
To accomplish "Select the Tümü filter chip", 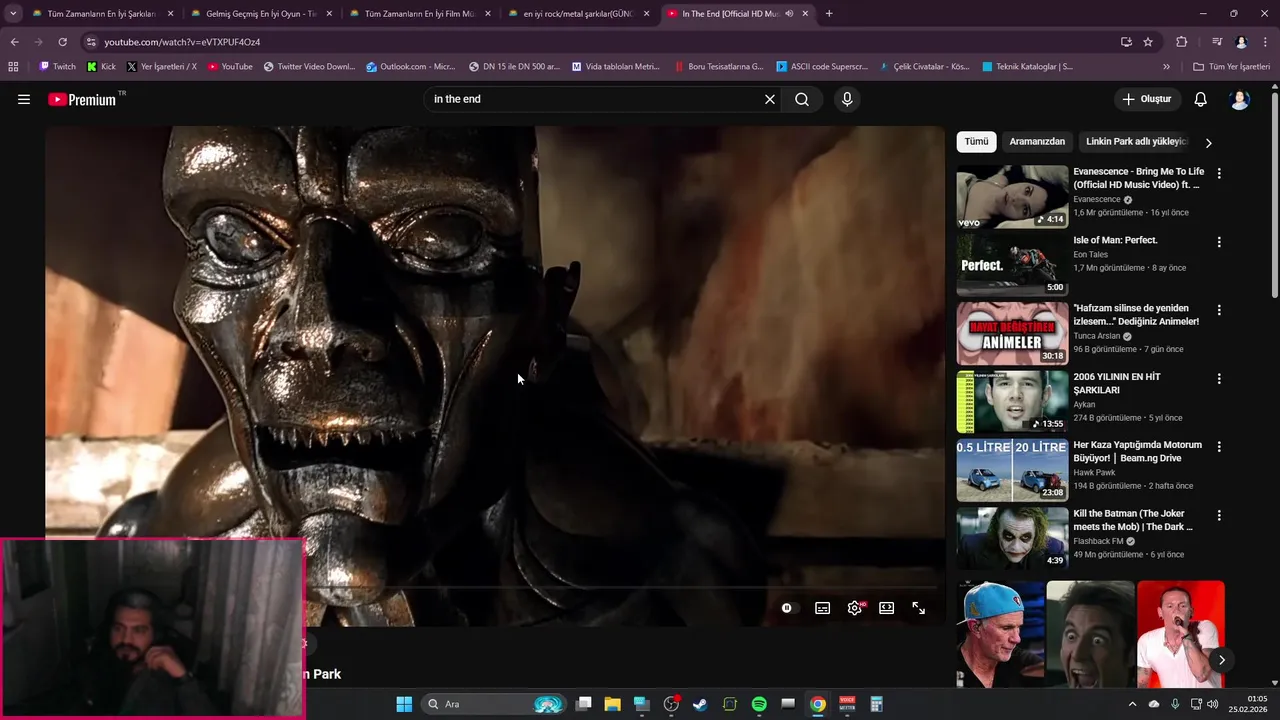I will 976,142.
